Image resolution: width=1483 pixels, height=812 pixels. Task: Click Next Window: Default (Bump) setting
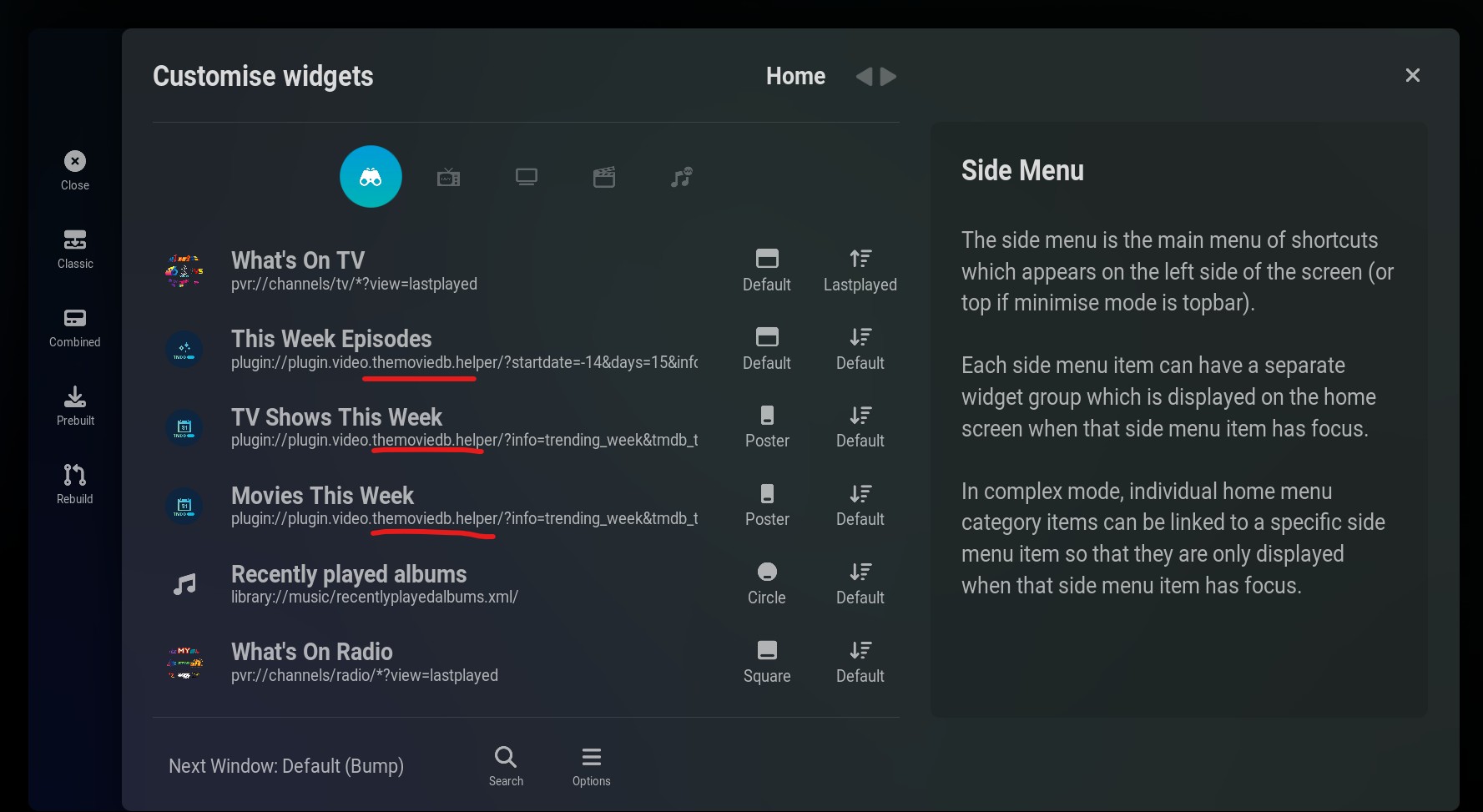click(286, 766)
